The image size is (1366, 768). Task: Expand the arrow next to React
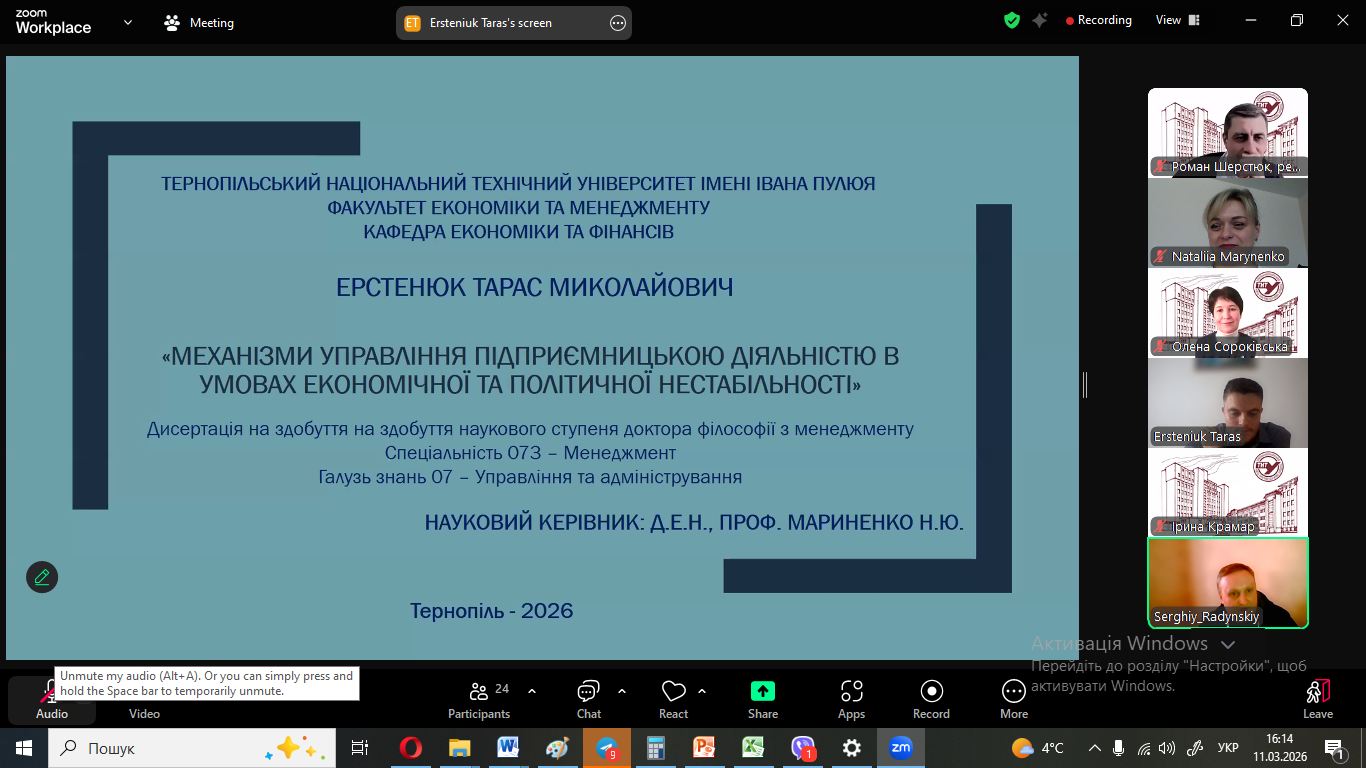[702, 691]
